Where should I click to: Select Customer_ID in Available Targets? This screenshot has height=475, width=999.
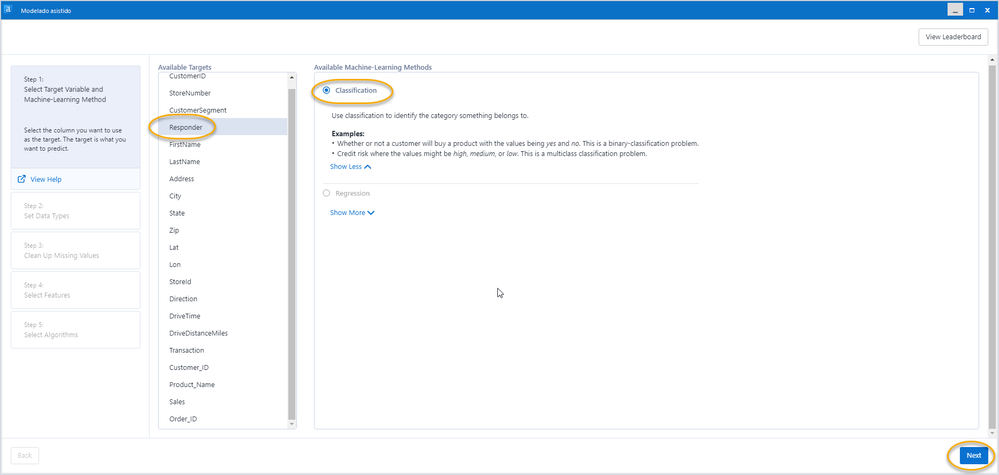[x=223, y=367]
